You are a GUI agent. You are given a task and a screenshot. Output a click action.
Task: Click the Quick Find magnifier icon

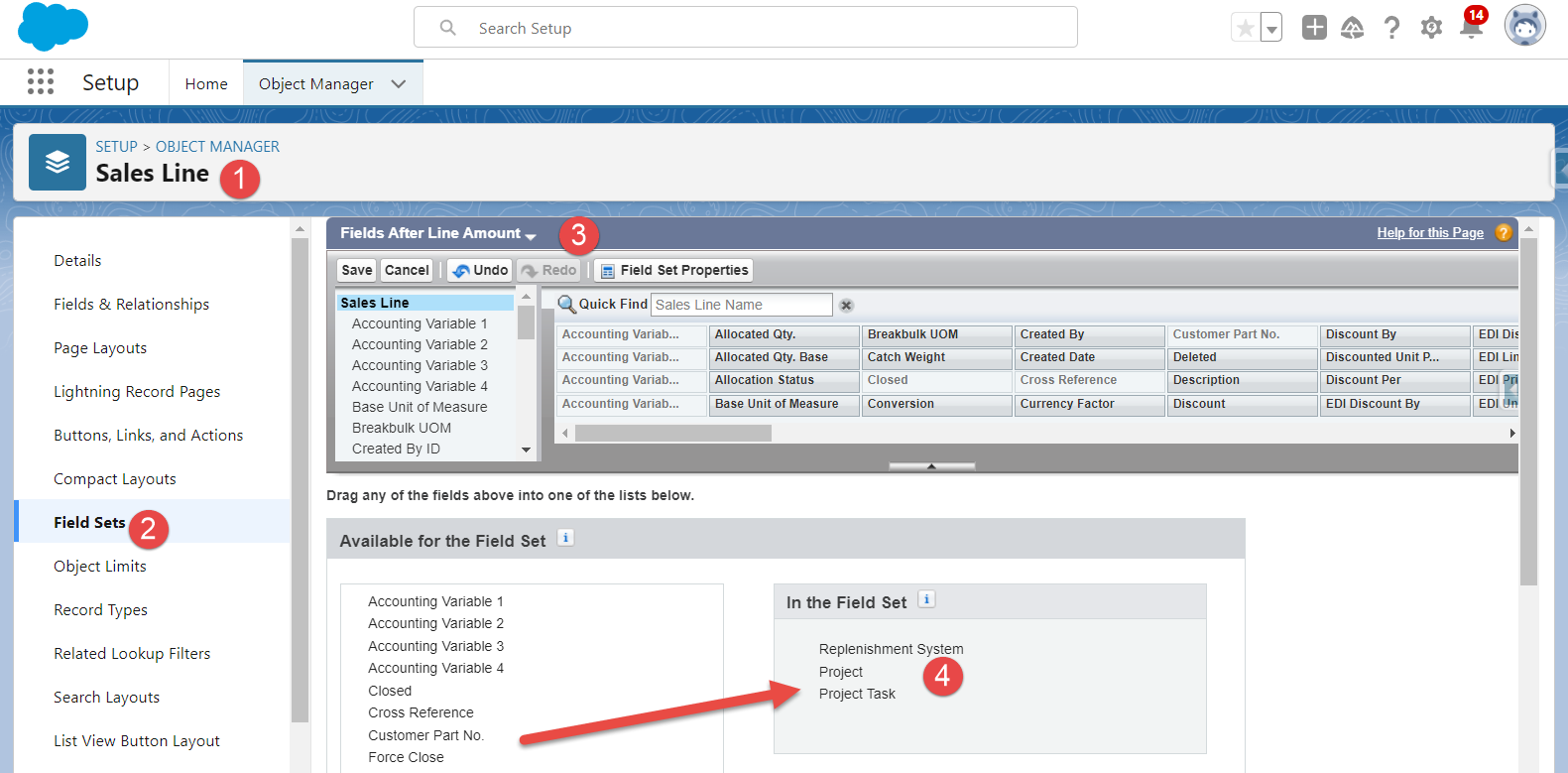(x=567, y=305)
